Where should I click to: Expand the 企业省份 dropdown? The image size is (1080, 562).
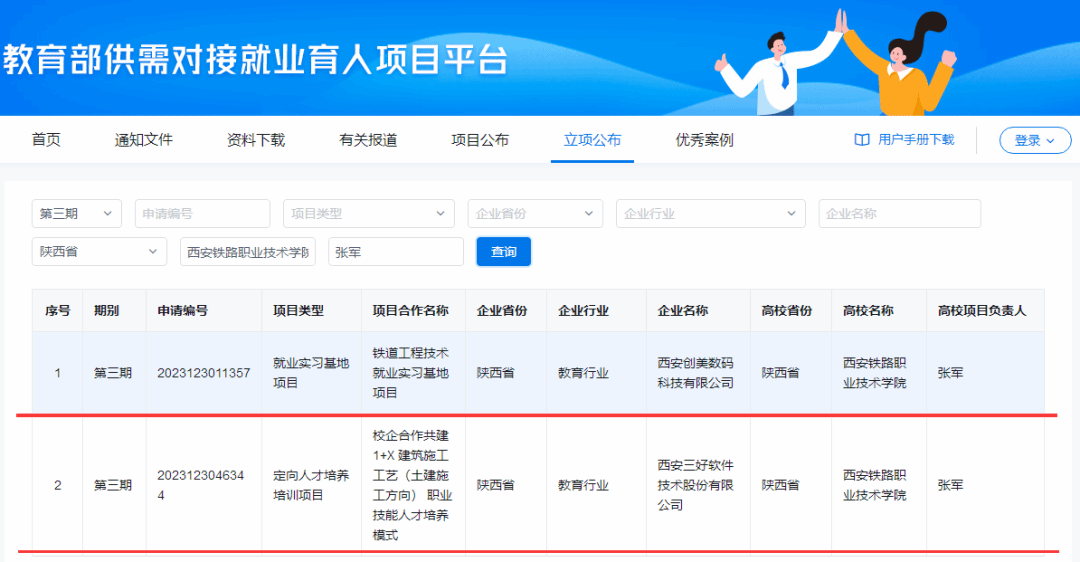[x=535, y=214]
